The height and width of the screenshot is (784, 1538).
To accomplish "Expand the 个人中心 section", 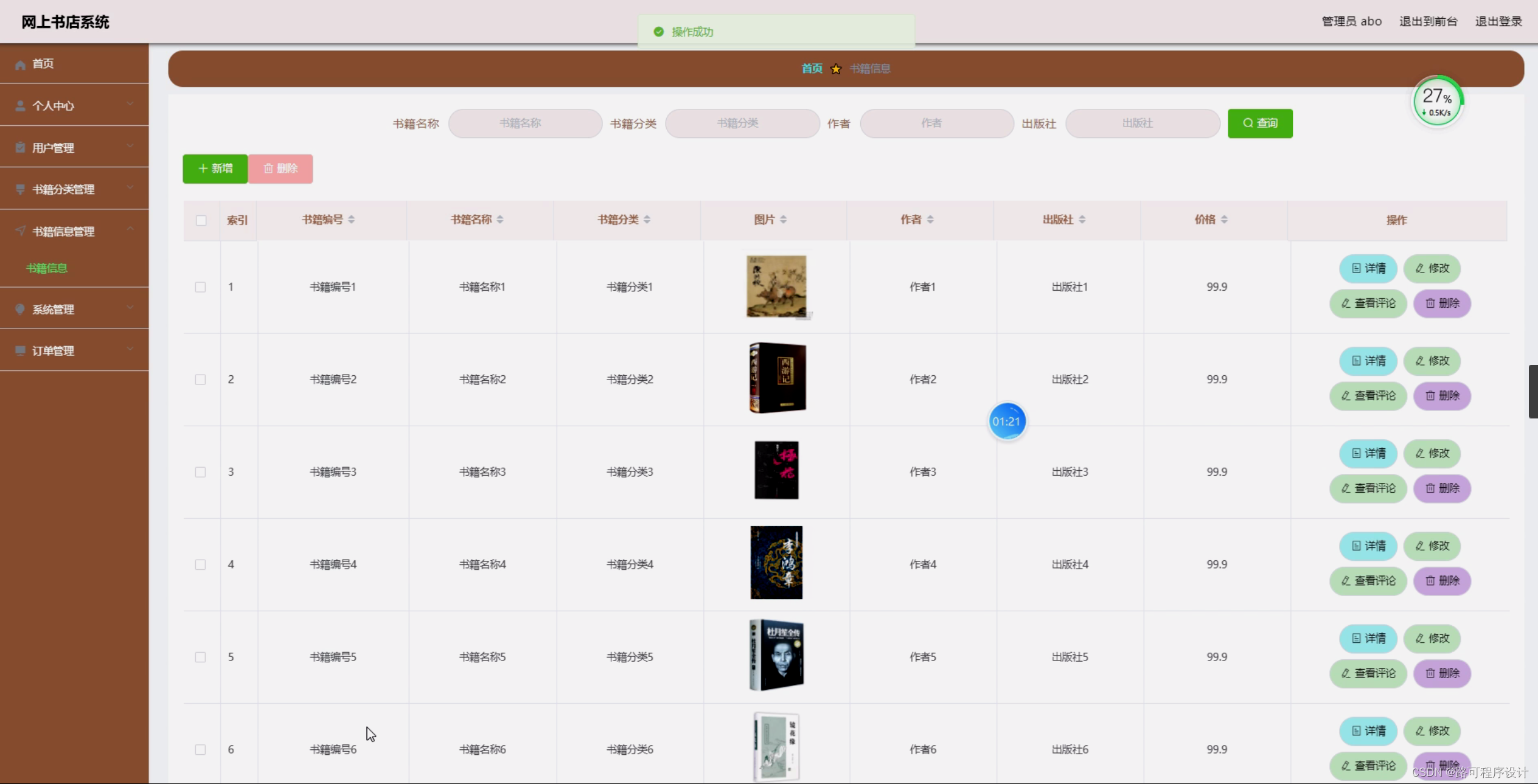I will (x=130, y=105).
